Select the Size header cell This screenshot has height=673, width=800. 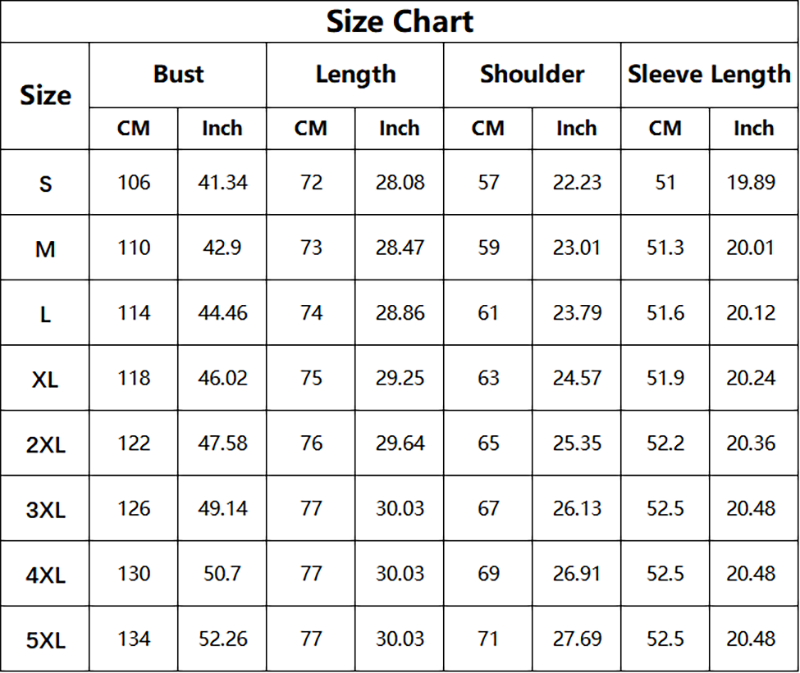point(45,96)
